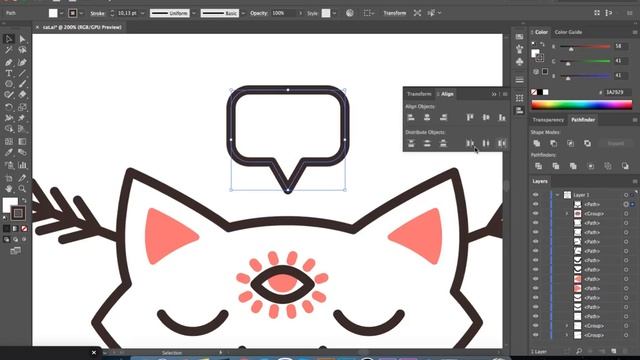This screenshot has width=640, height=360.
Task: Open stroke color dropdown in control bar
Action: pyautogui.click(x=81, y=13)
